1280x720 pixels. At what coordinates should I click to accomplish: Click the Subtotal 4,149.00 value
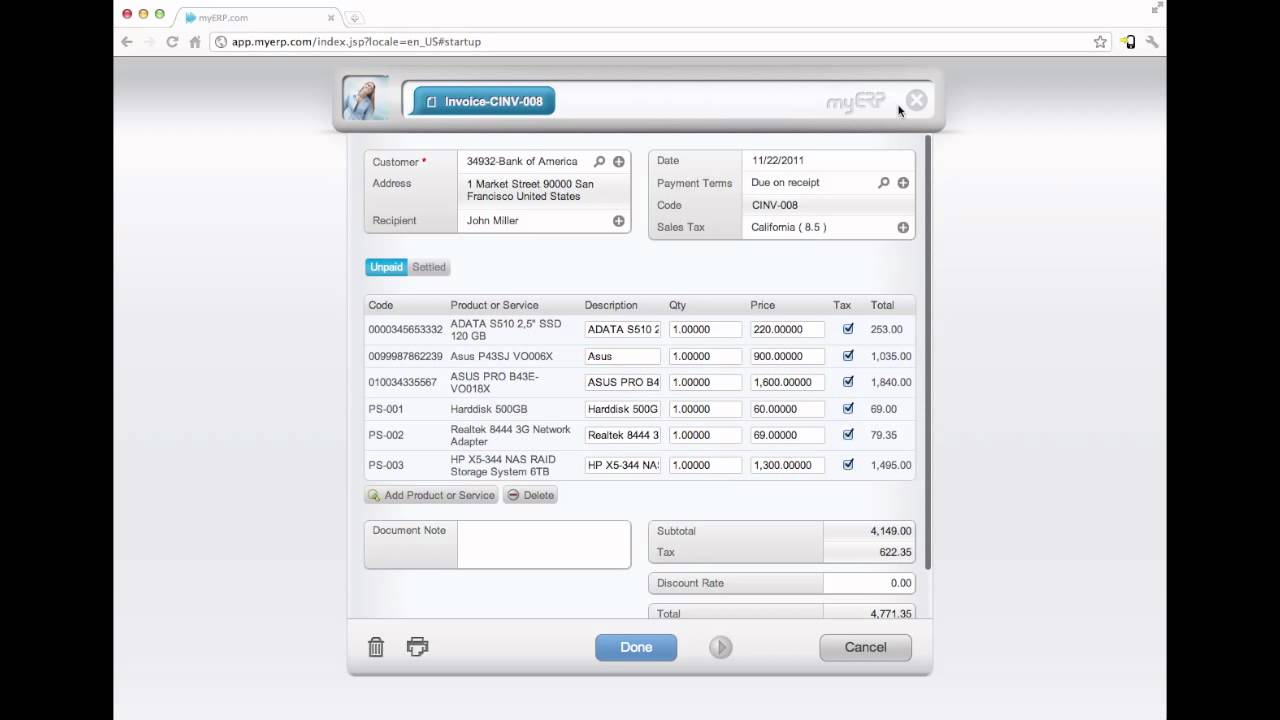(891, 531)
